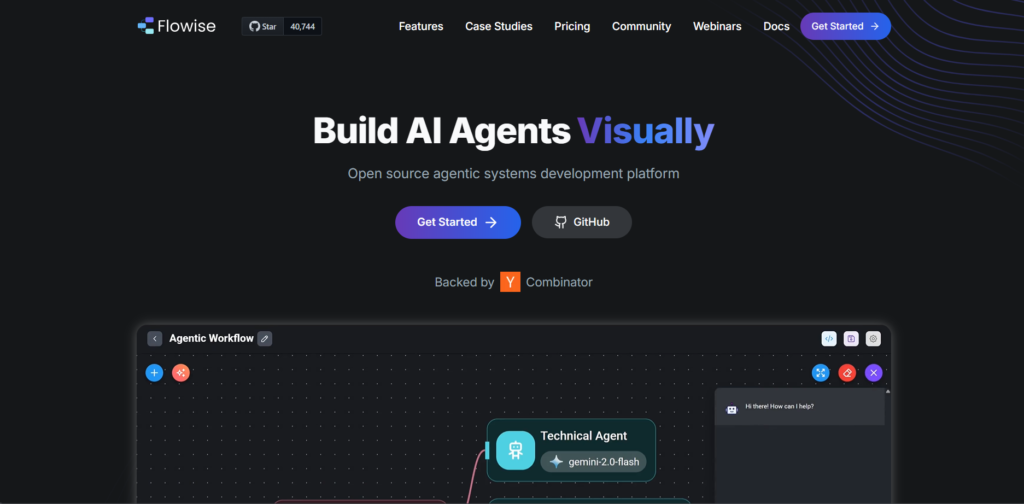Close the chat with purple X icon
Image resolution: width=1024 pixels, height=504 pixels.
tap(874, 373)
